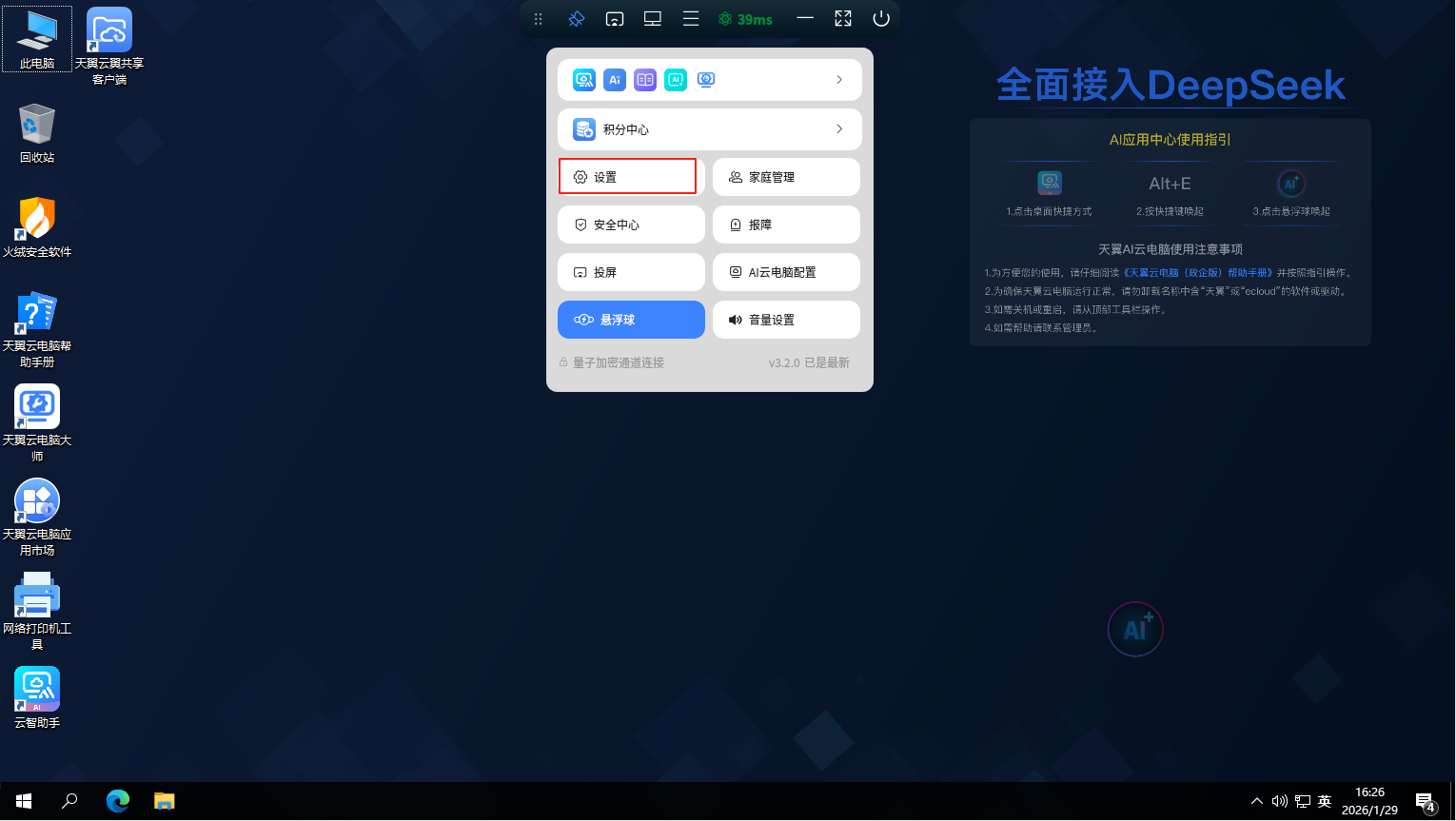Screen dimensions: 1456x821
Task: Launch Microsoft Edge from the taskbar
Action: click(x=117, y=801)
